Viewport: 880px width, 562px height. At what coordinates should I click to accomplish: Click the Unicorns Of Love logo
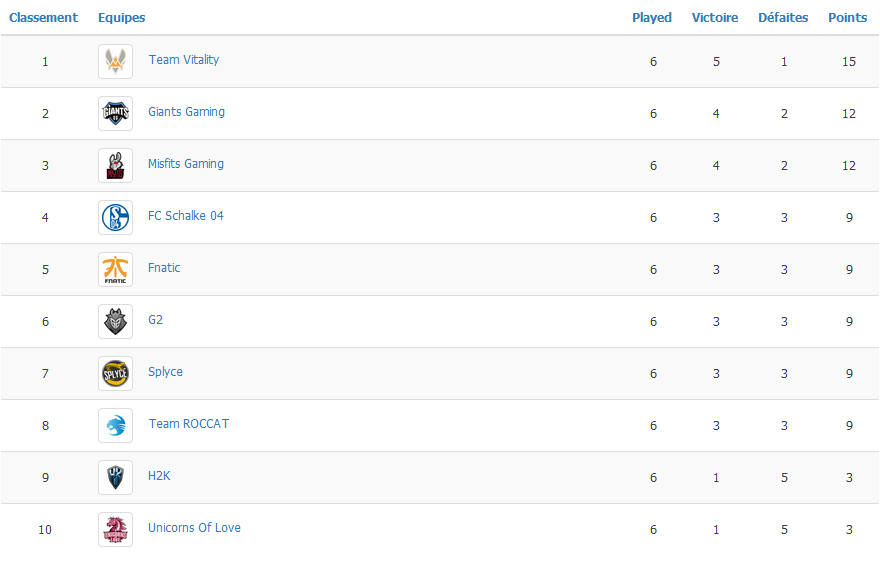(116, 529)
